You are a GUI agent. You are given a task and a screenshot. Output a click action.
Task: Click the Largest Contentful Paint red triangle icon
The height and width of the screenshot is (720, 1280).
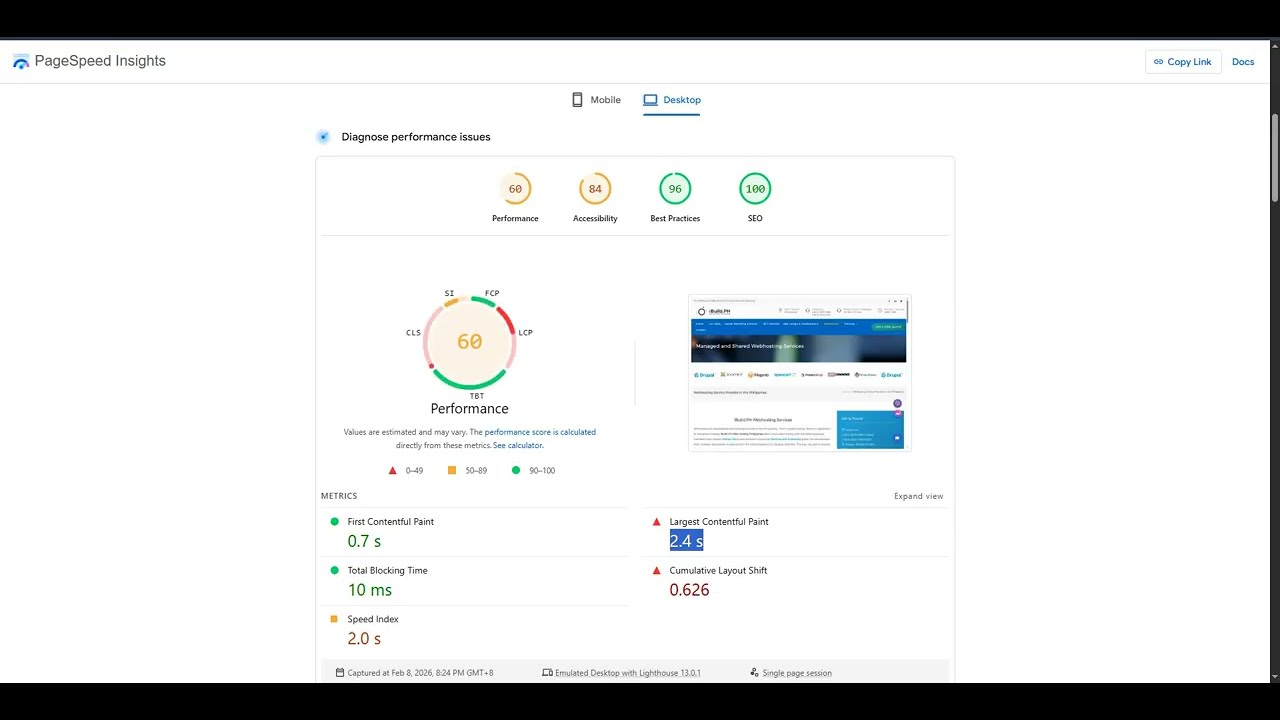pyautogui.click(x=657, y=521)
